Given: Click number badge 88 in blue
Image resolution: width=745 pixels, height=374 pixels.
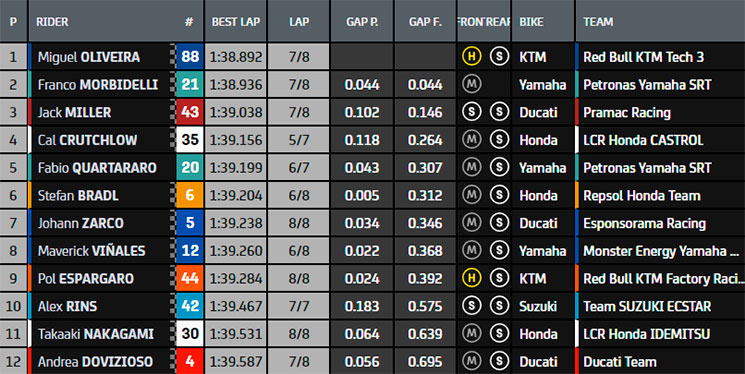Looking at the screenshot, I should (190, 57).
